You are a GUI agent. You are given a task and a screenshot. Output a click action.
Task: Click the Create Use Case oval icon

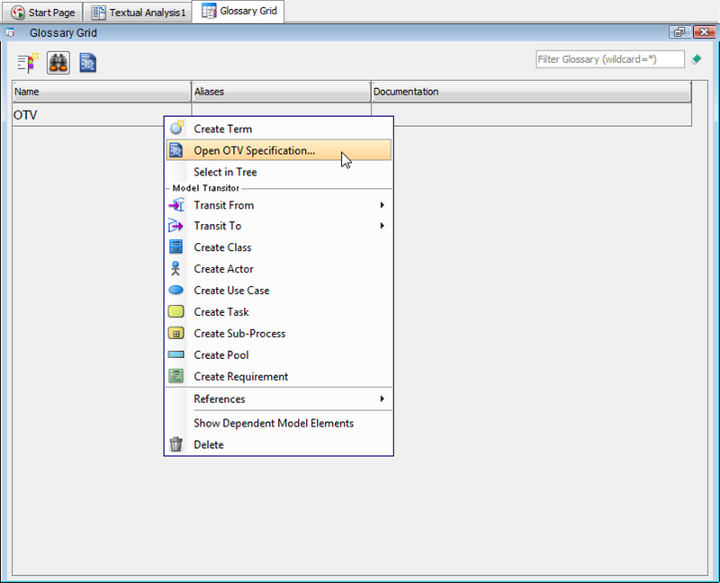point(176,290)
